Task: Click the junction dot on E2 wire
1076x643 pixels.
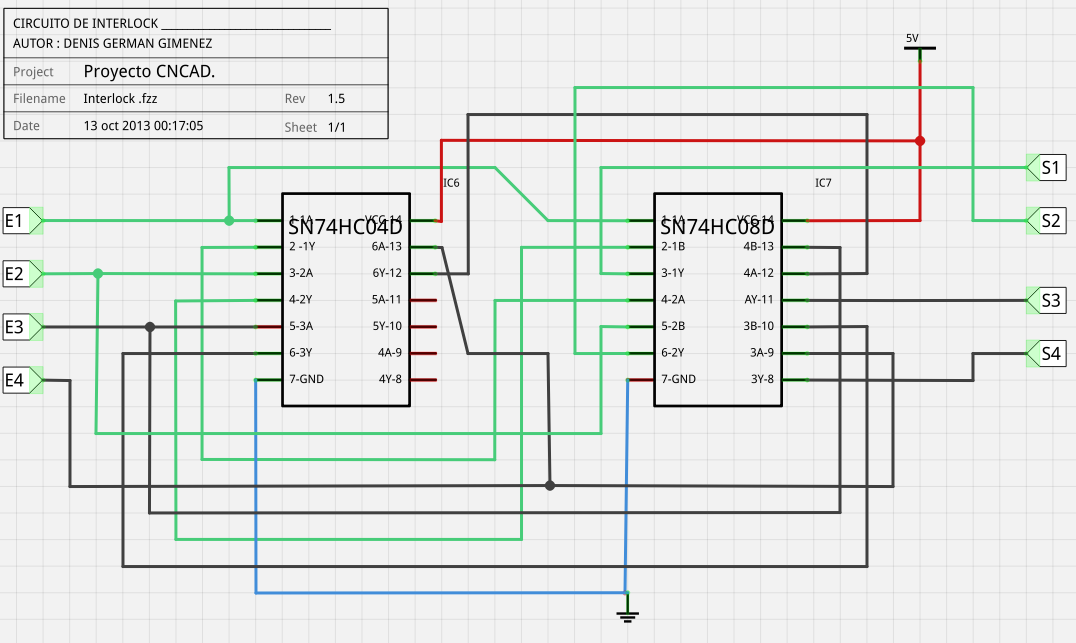Action: point(98,274)
